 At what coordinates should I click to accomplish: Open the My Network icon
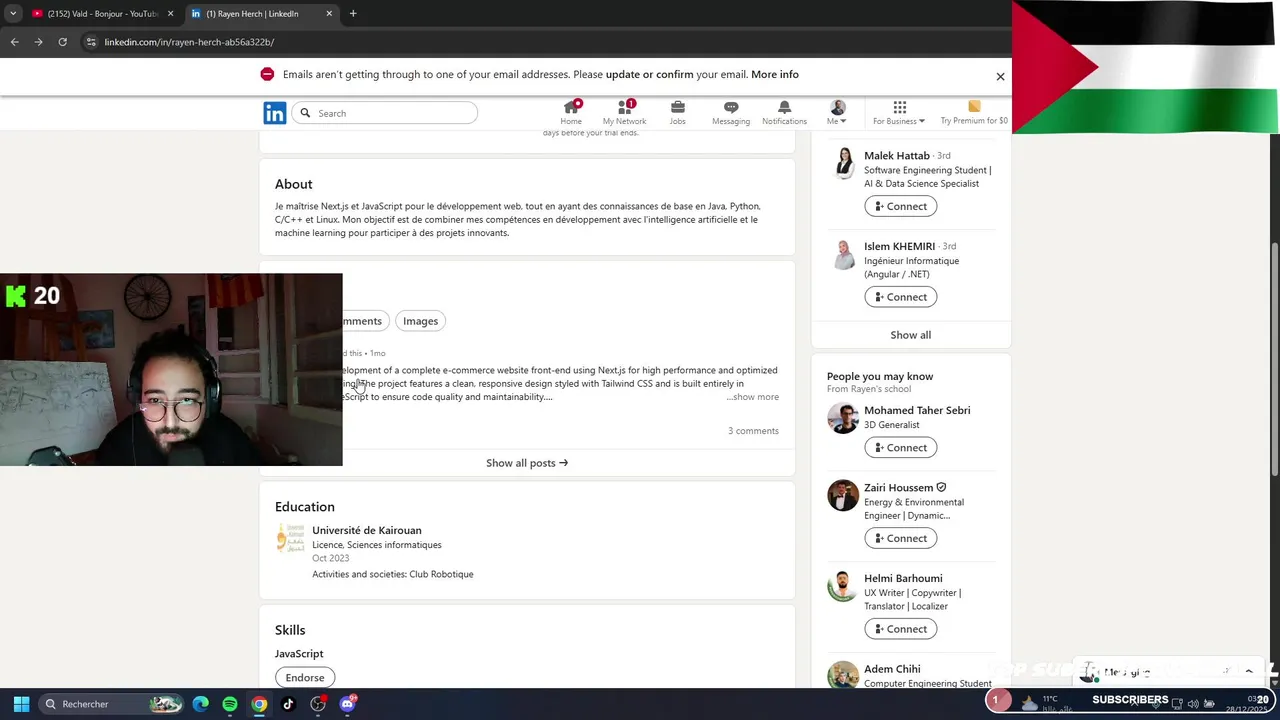coord(625,107)
